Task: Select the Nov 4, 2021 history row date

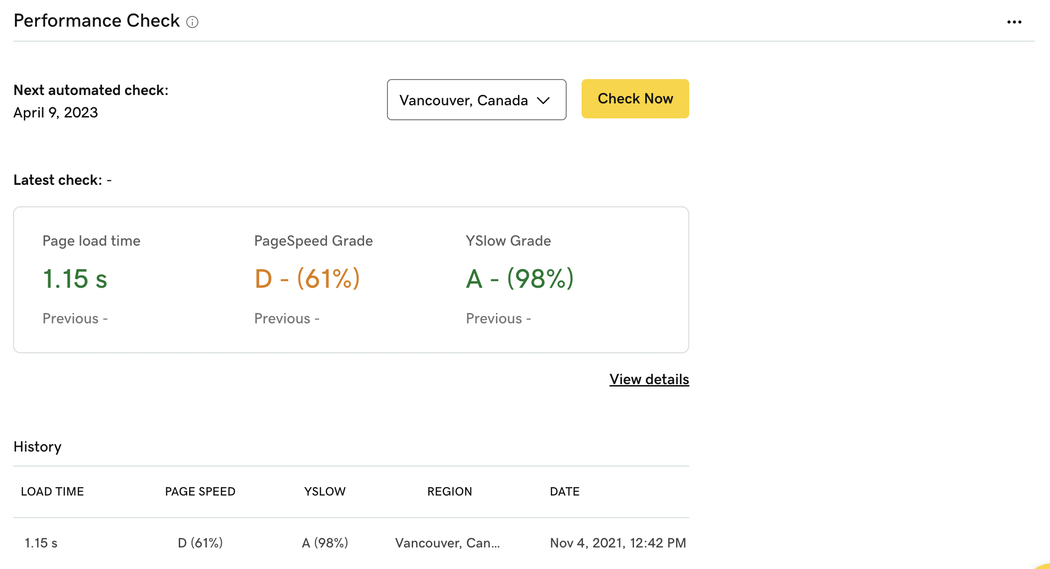Action: pyautogui.click(x=618, y=543)
